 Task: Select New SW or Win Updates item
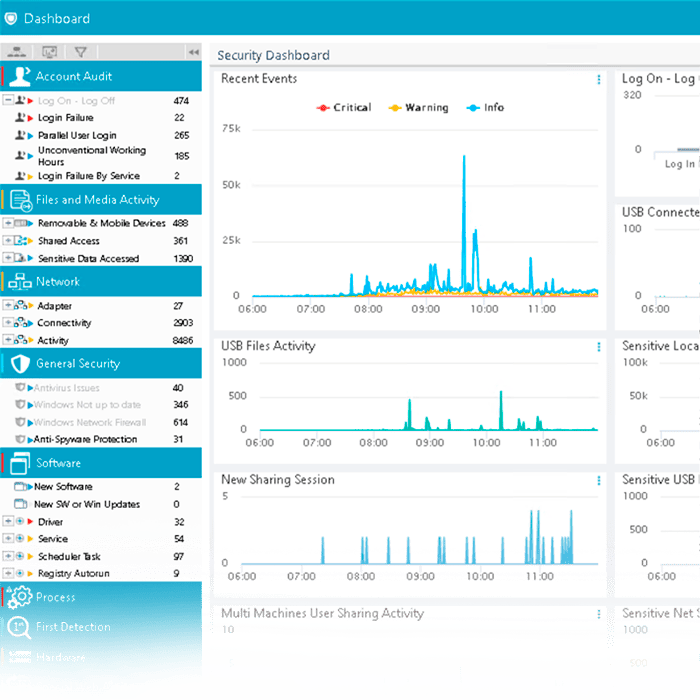coord(87,504)
